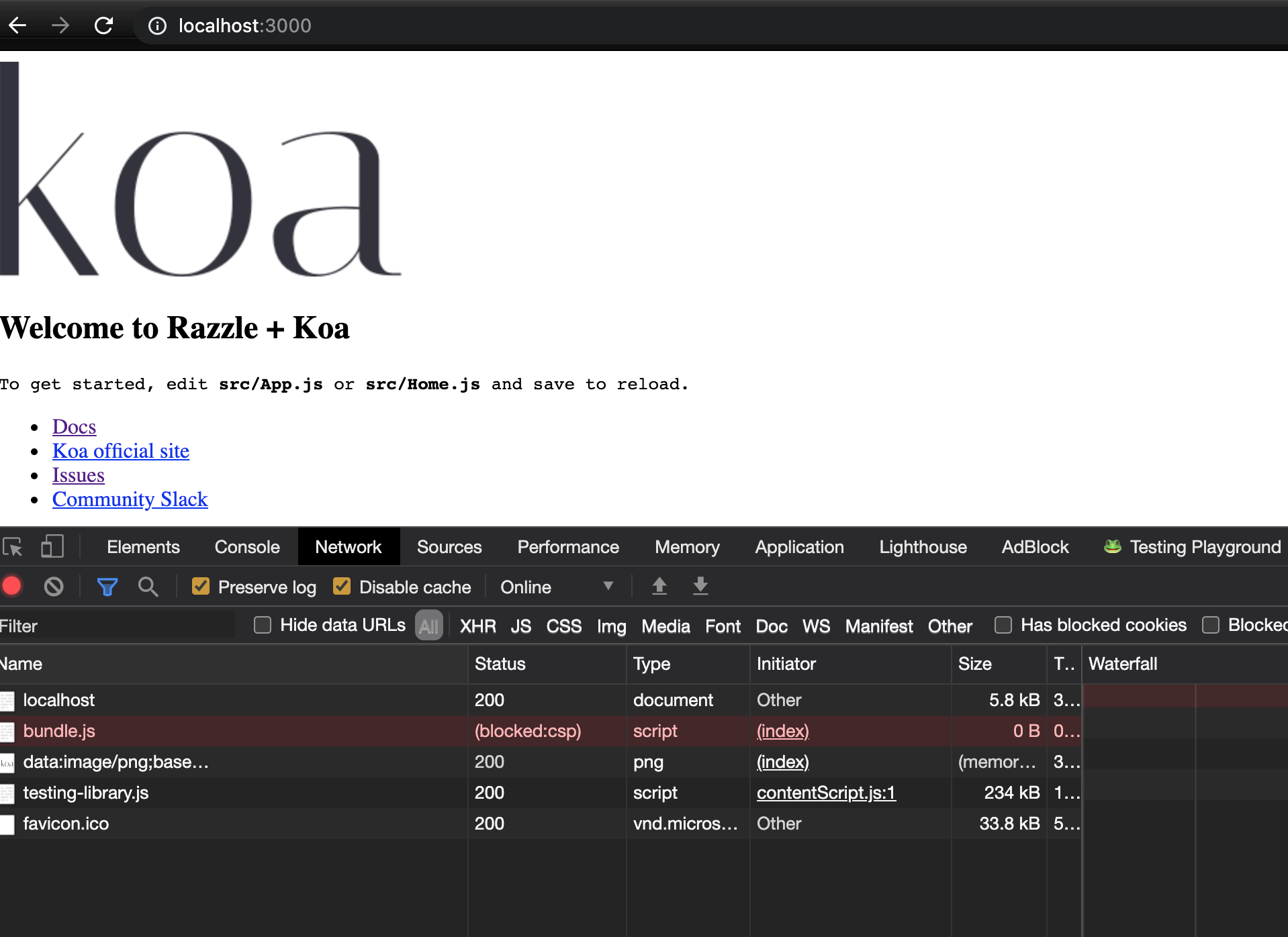This screenshot has height=937, width=1288.
Task: Click the file icon beside localhost request
Action: point(7,701)
